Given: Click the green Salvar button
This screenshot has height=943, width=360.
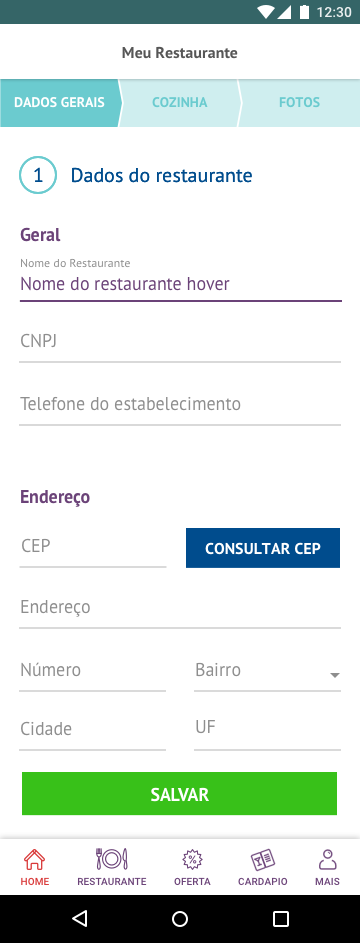Looking at the screenshot, I should [179, 794].
